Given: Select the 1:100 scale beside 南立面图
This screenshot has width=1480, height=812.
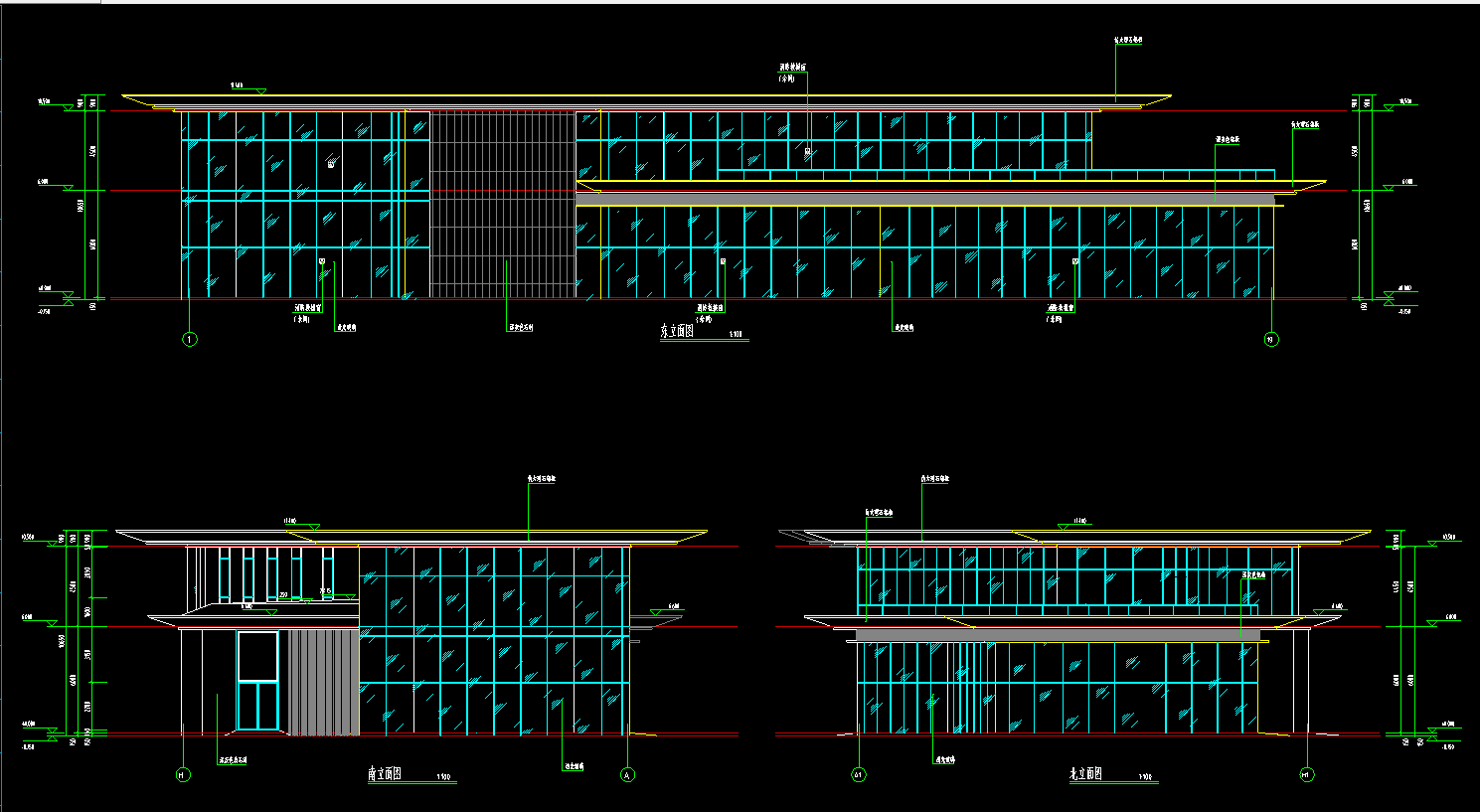Looking at the screenshot, I should 443,777.
